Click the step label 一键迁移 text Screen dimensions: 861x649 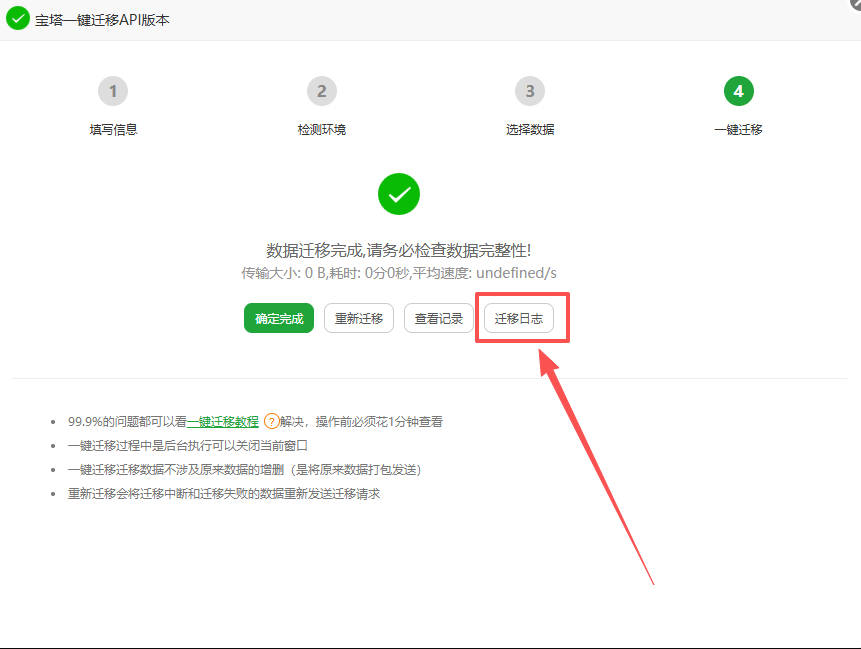point(738,128)
